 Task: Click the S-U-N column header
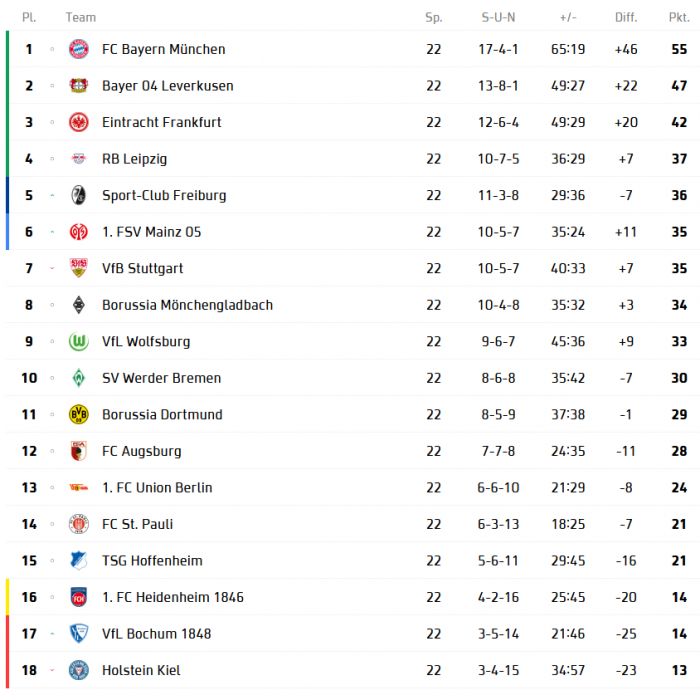tap(498, 17)
